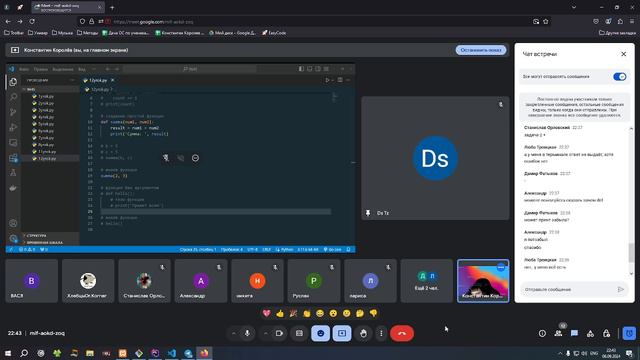Image resolution: width=640 pixels, height=360 pixels.
Task: Open more options three-dot menu
Action: click(x=381, y=333)
